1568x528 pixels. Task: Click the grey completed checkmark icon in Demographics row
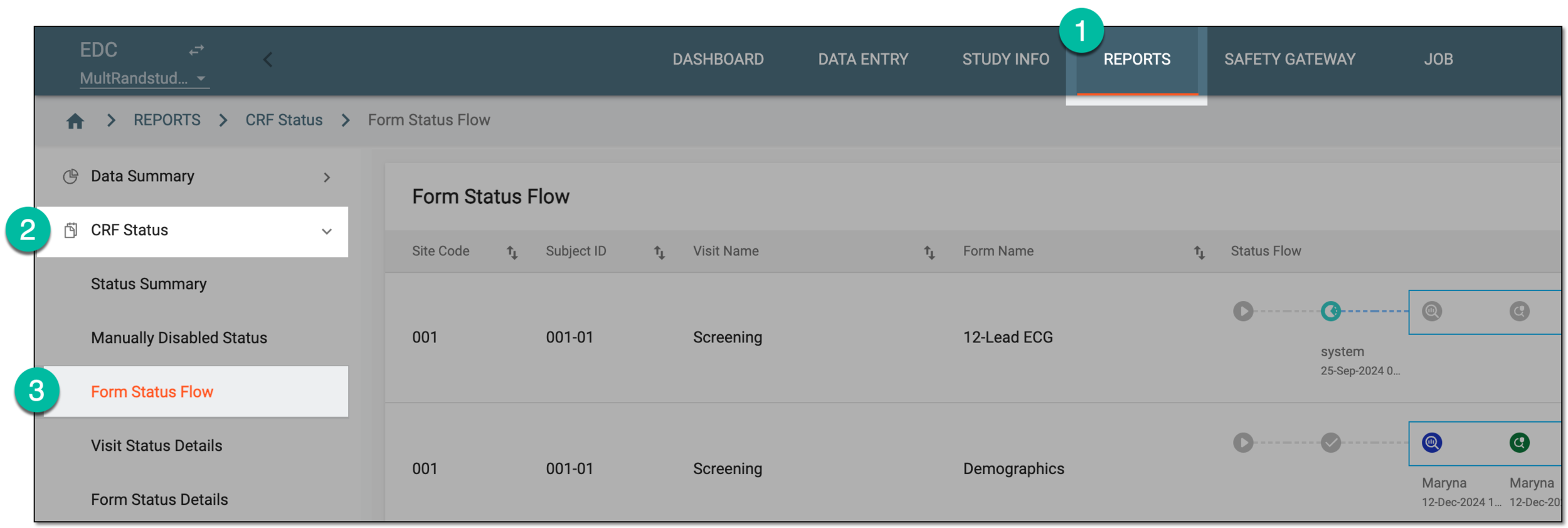tap(1330, 443)
